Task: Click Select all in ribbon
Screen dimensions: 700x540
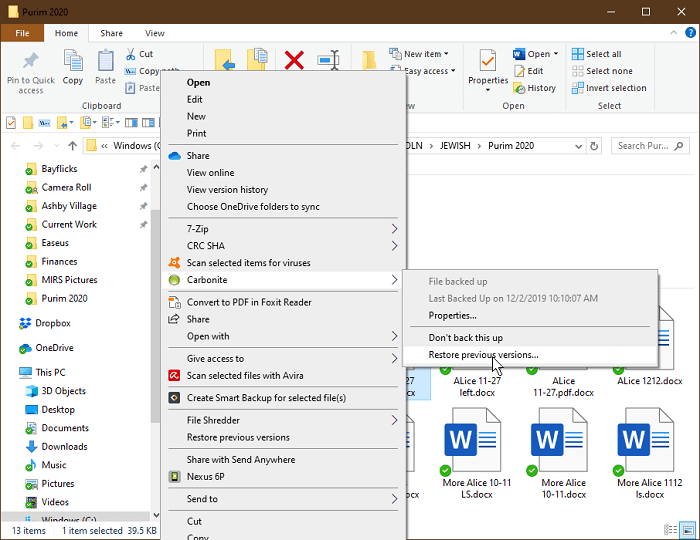Action: tap(596, 54)
